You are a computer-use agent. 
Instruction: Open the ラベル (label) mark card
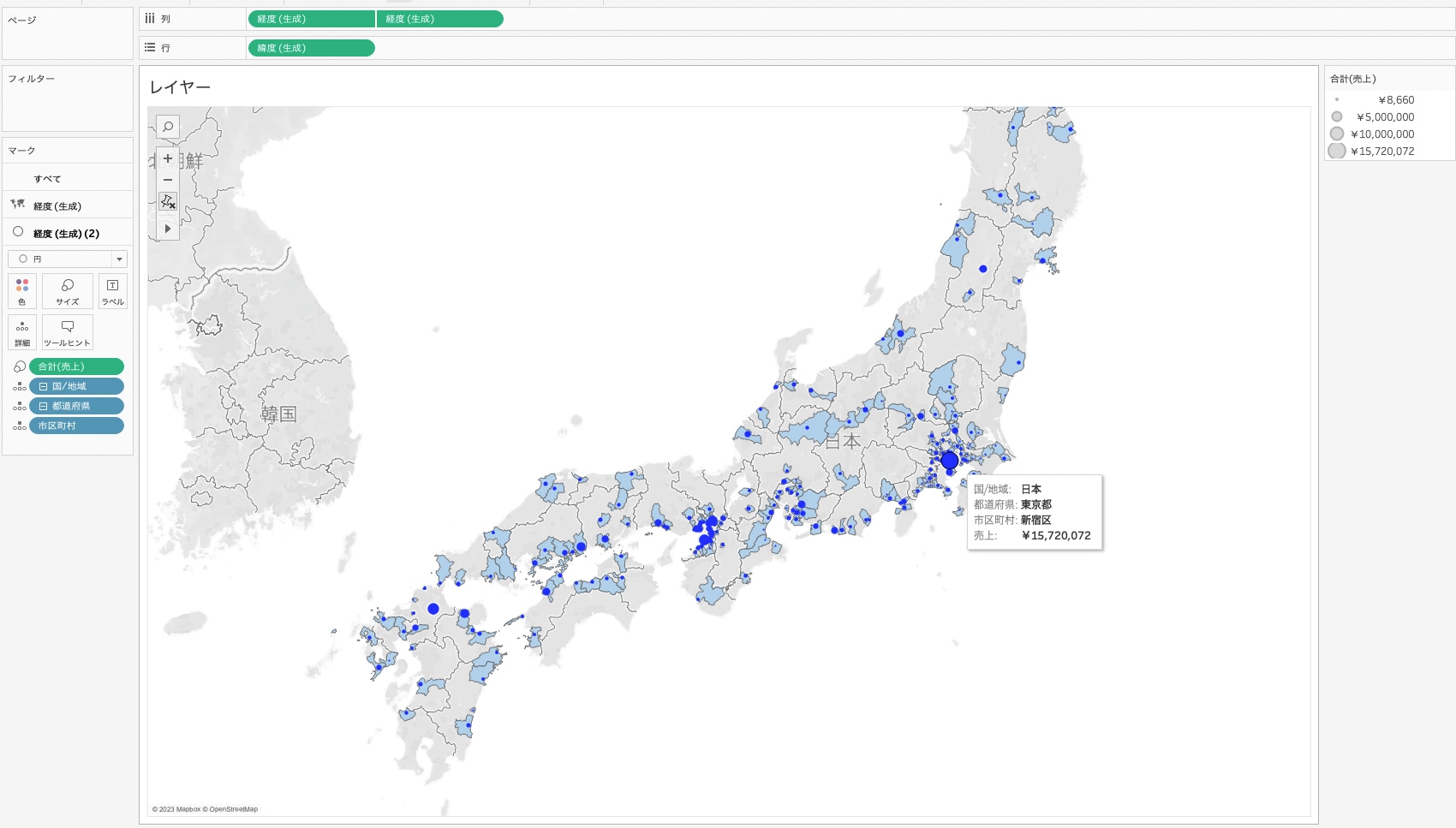click(x=113, y=291)
